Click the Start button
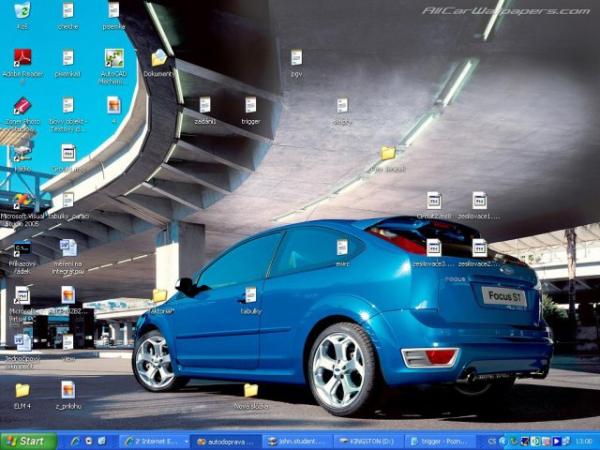This screenshot has width=600, height=450. tap(28, 441)
